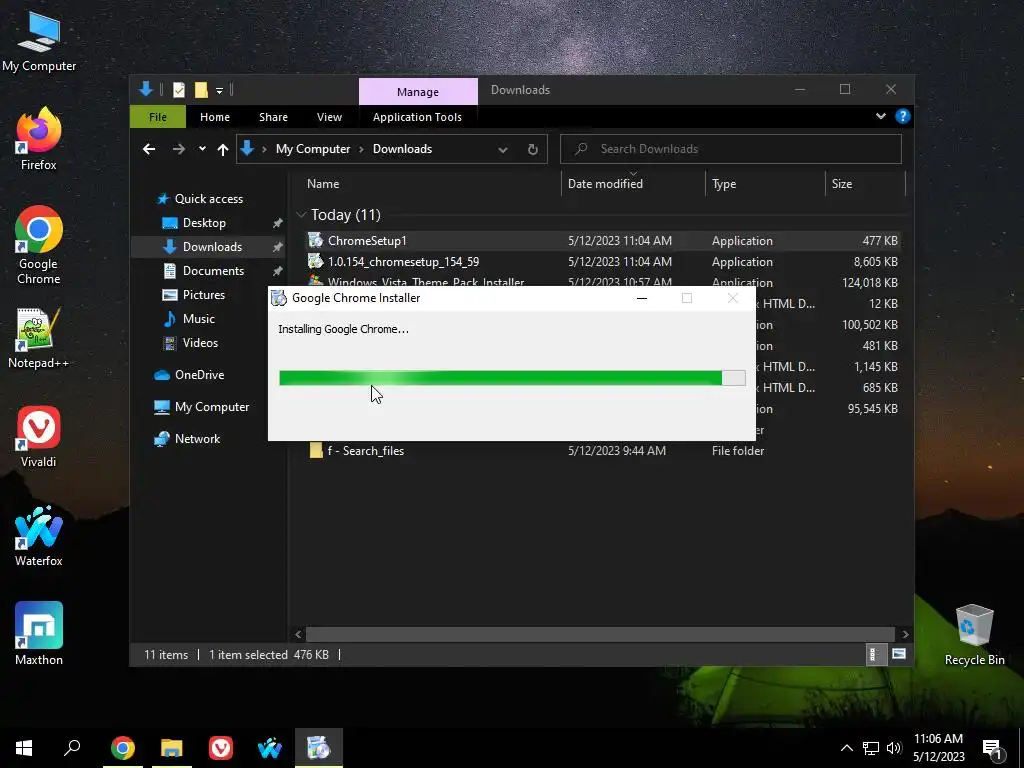Switch to the Share ribbon tab
This screenshot has height=768, width=1024.
pos(273,117)
